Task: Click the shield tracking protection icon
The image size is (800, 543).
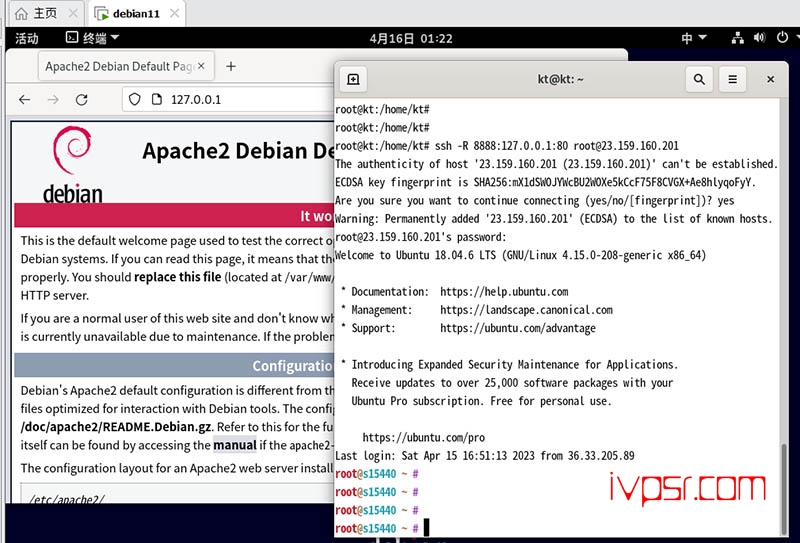Action: 134,99
